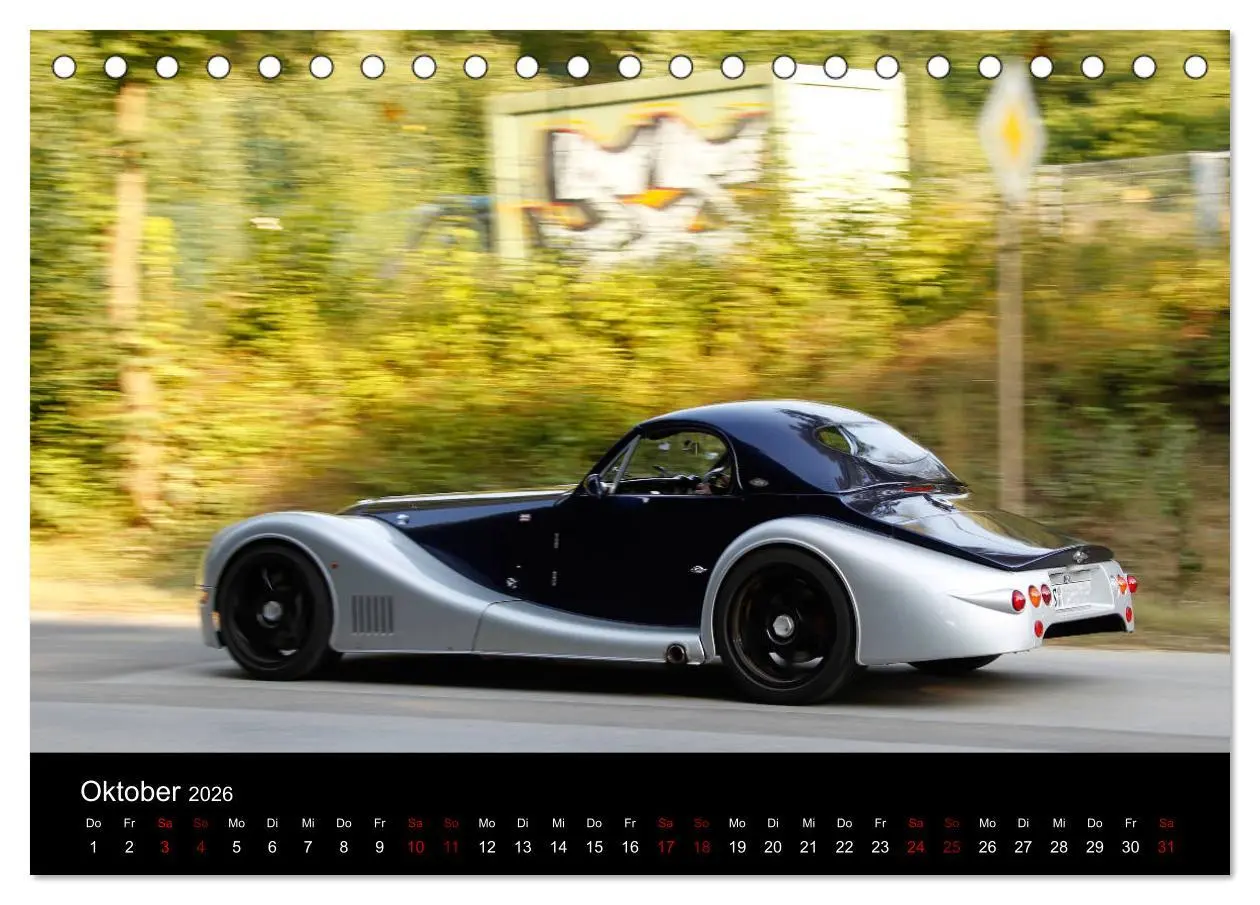This screenshot has height=905, width=1260.
Task: Select red Saturday date 10
Action: (x=415, y=847)
